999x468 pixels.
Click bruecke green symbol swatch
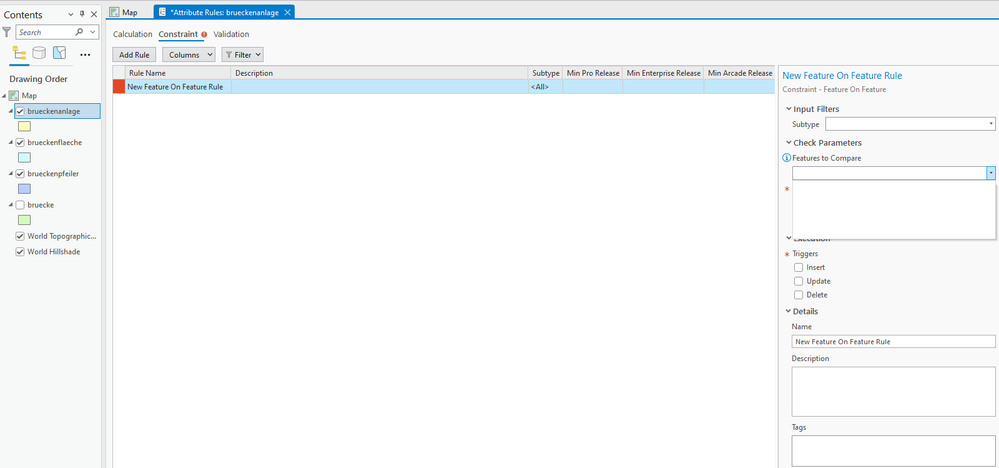[x=24, y=220]
